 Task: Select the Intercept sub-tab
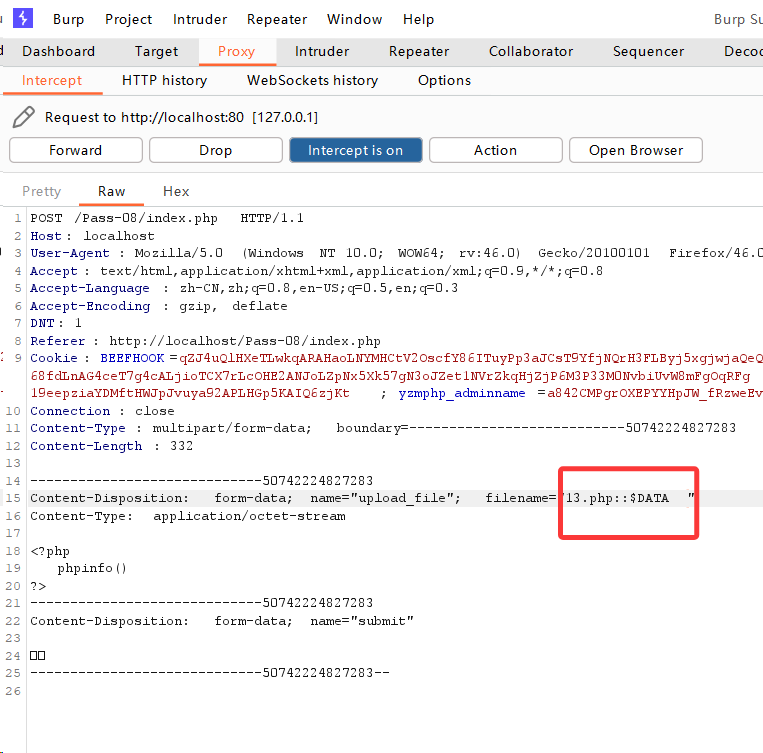52,80
